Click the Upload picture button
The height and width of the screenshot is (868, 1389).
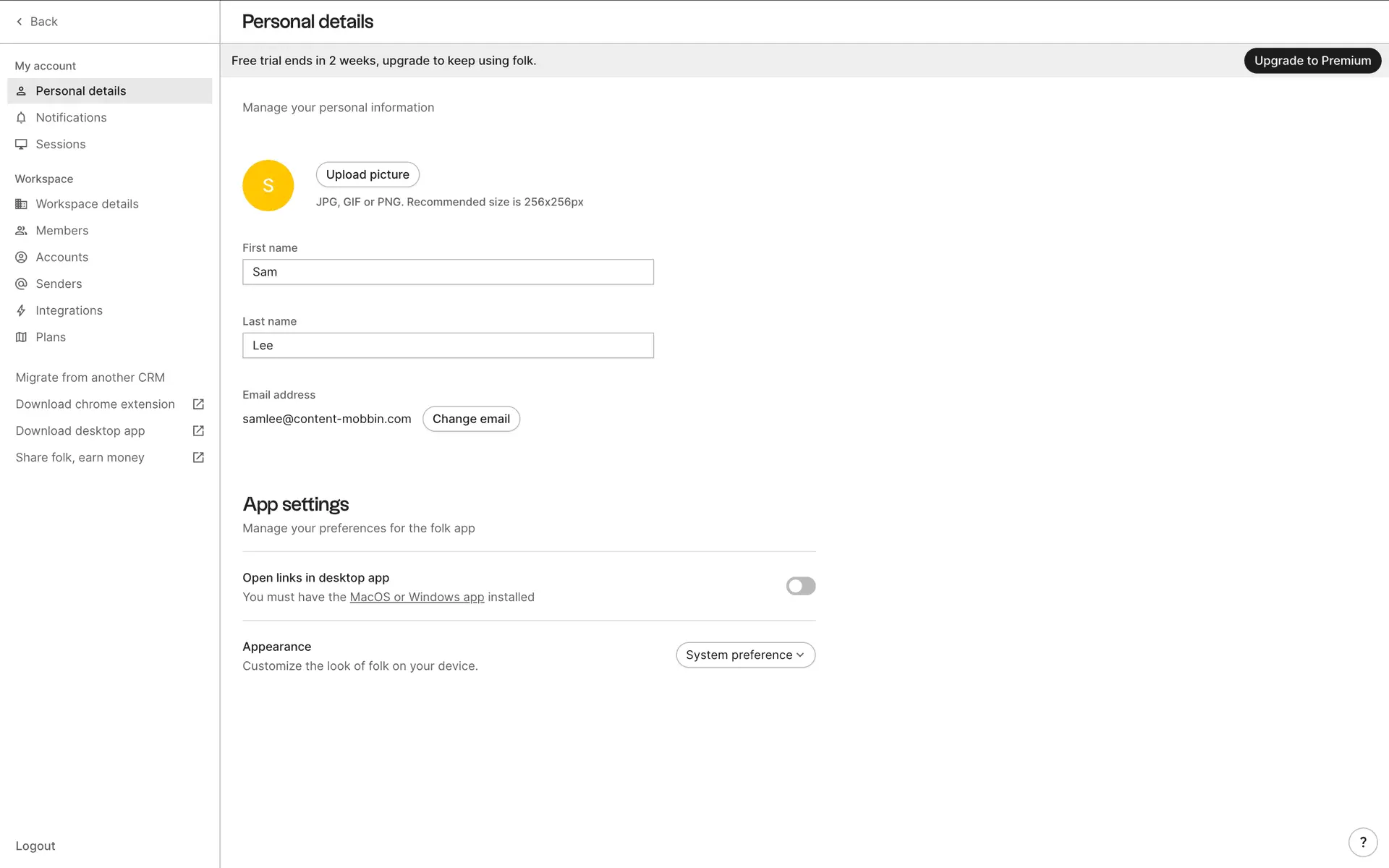(x=368, y=174)
